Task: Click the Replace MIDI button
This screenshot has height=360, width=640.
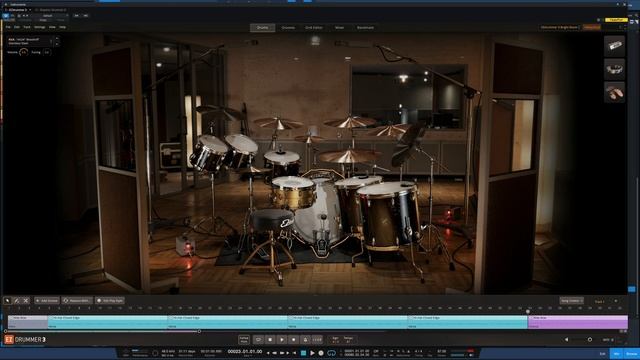Action: 77,301
